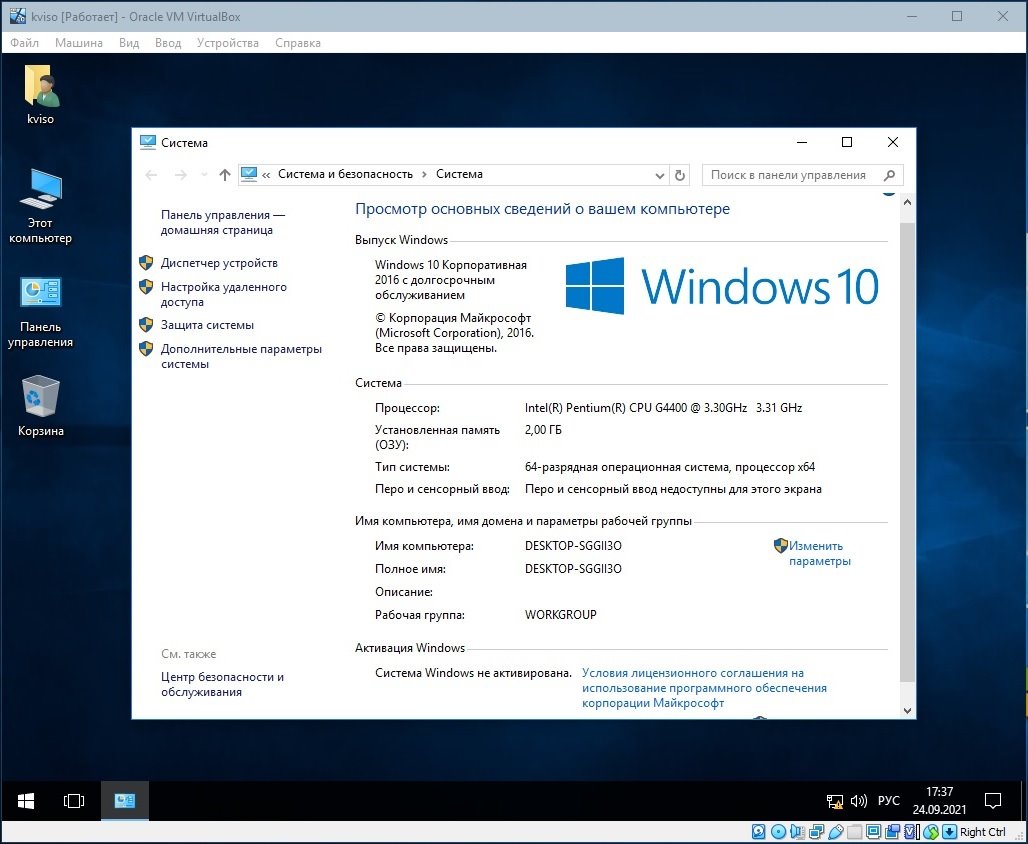Expand the address bar history dropdown
The height and width of the screenshot is (844, 1028).
pos(660,175)
